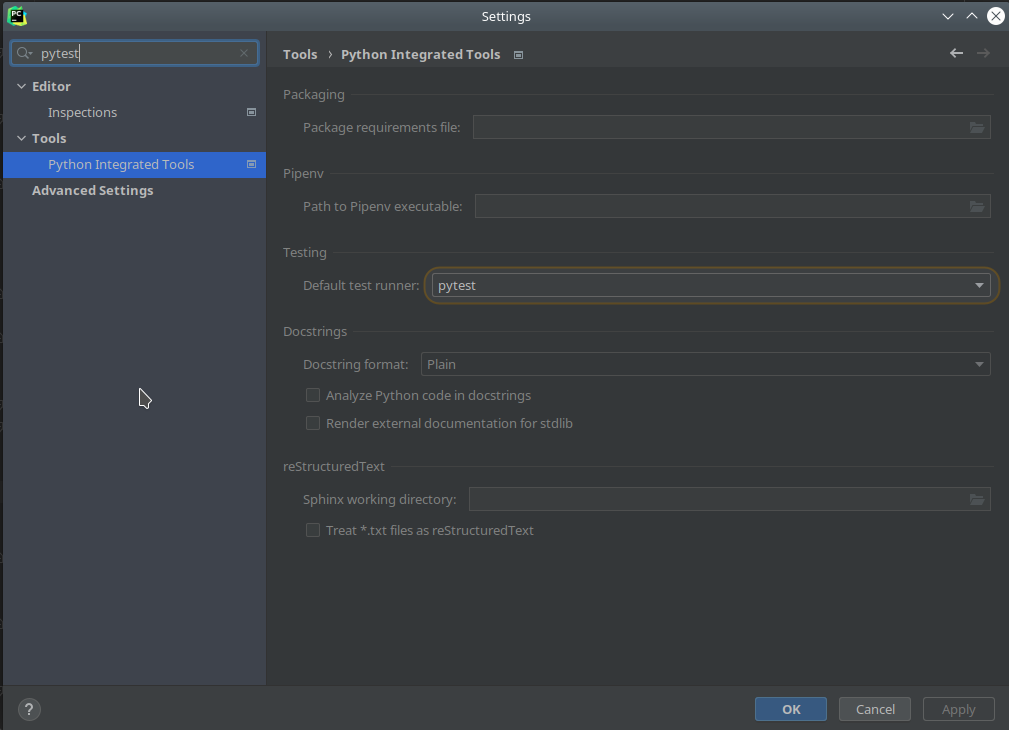
Task: Click the 'Docstring format:' label
Action: click(x=356, y=364)
